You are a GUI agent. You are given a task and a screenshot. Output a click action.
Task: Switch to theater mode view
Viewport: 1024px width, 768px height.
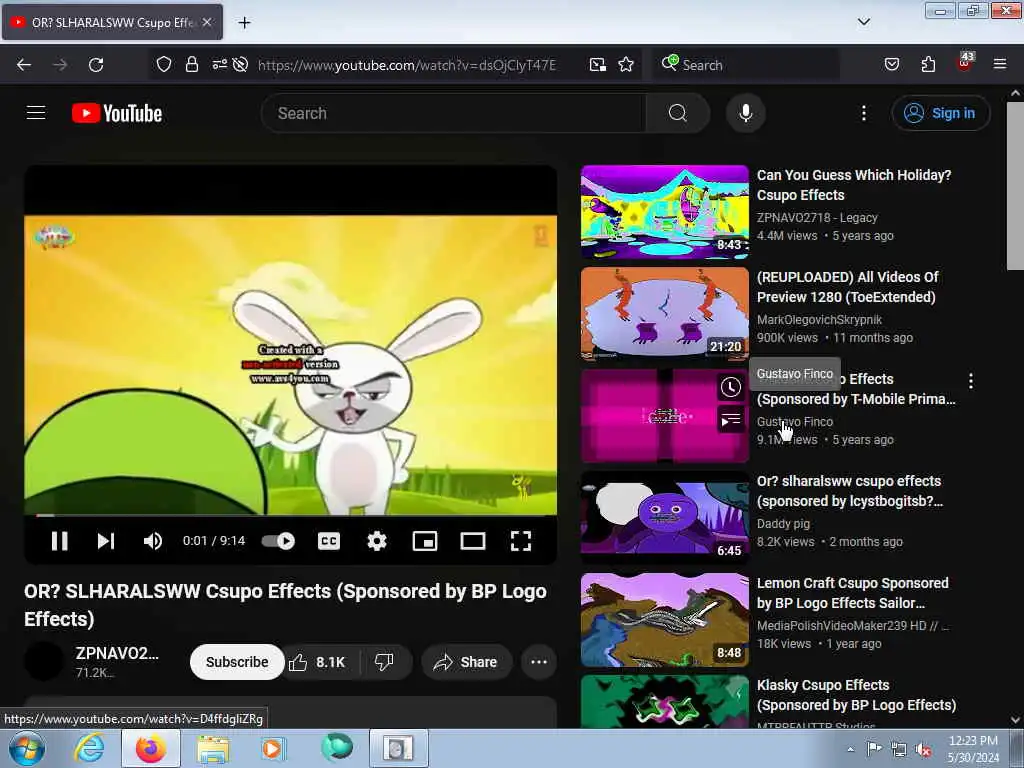pyautogui.click(x=473, y=541)
